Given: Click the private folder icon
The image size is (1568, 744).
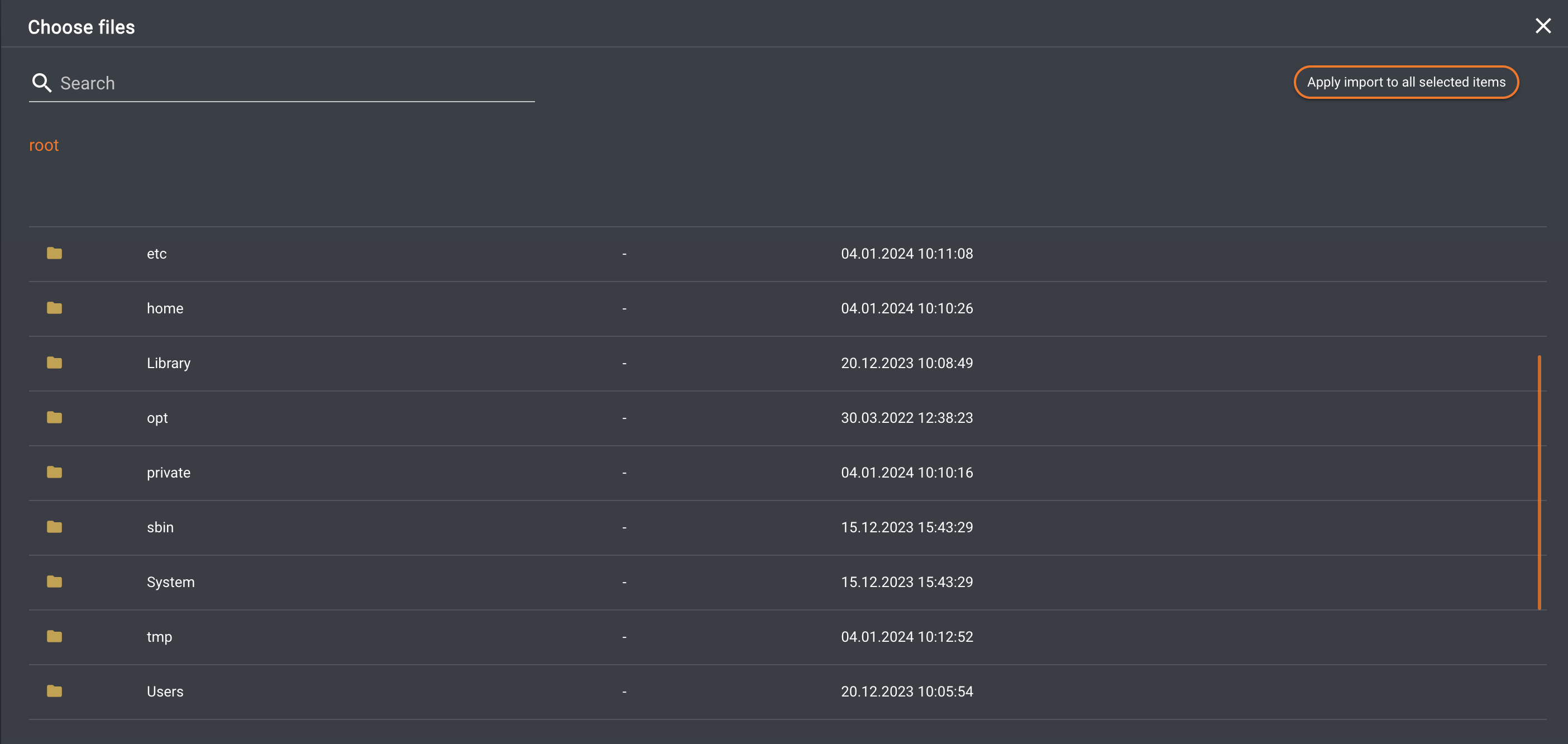Looking at the screenshot, I should tap(54, 473).
